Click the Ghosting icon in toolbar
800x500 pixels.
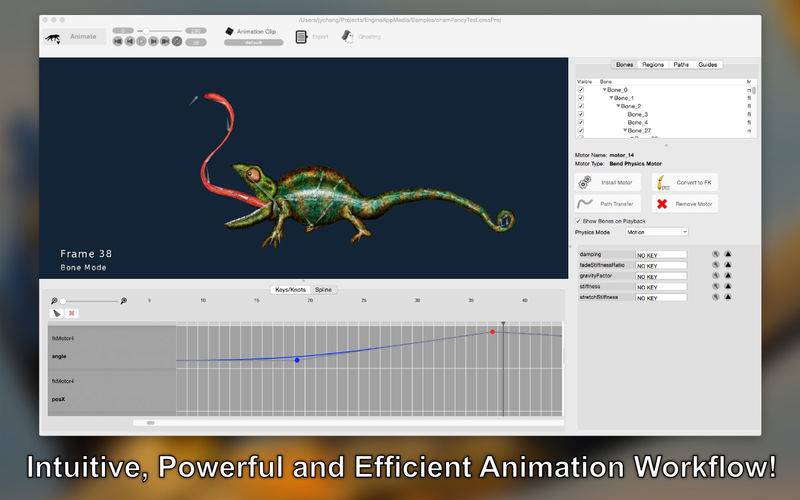point(347,37)
